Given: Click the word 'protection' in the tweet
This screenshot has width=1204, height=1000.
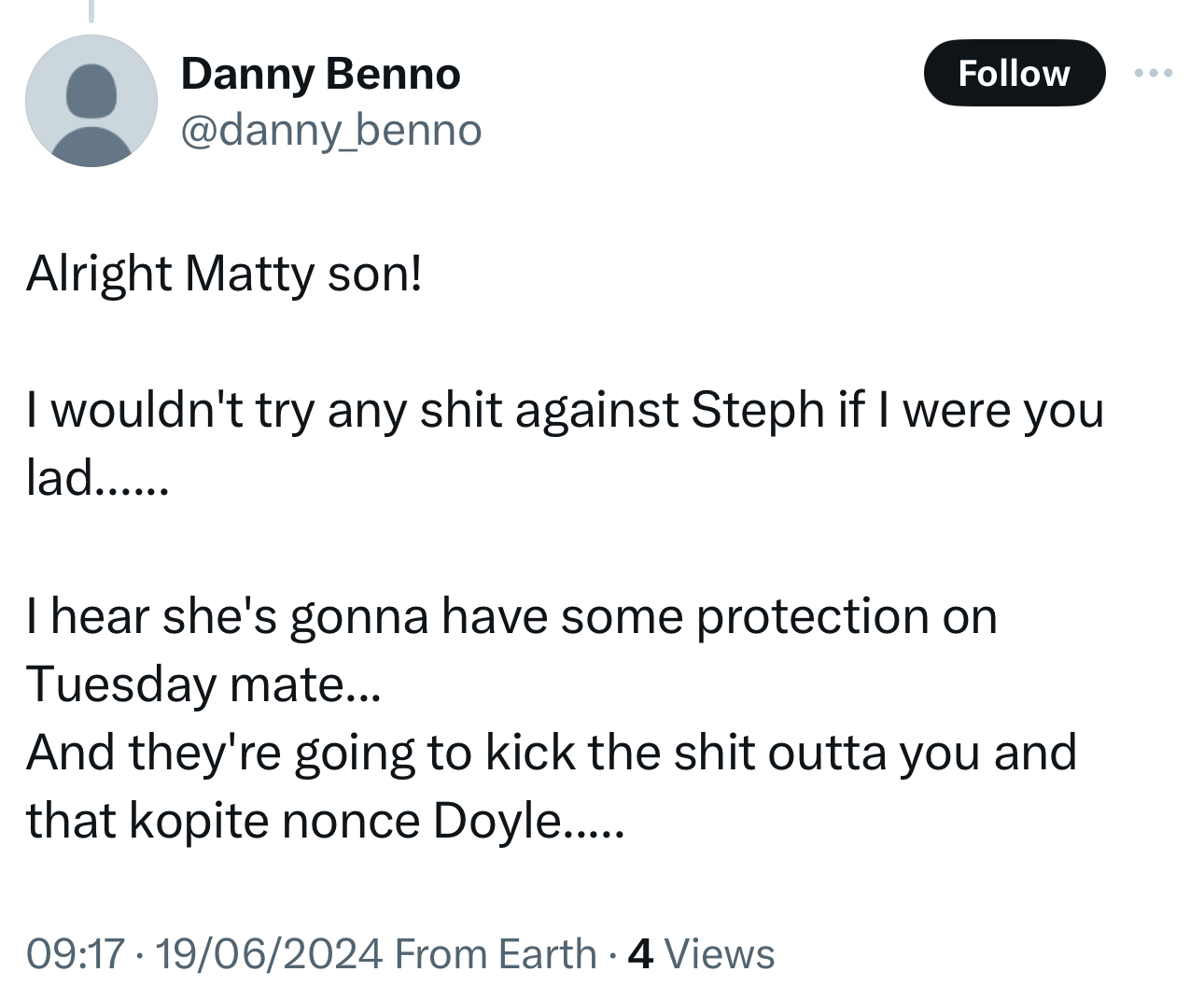Looking at the screenshot, I should [811, 616].
